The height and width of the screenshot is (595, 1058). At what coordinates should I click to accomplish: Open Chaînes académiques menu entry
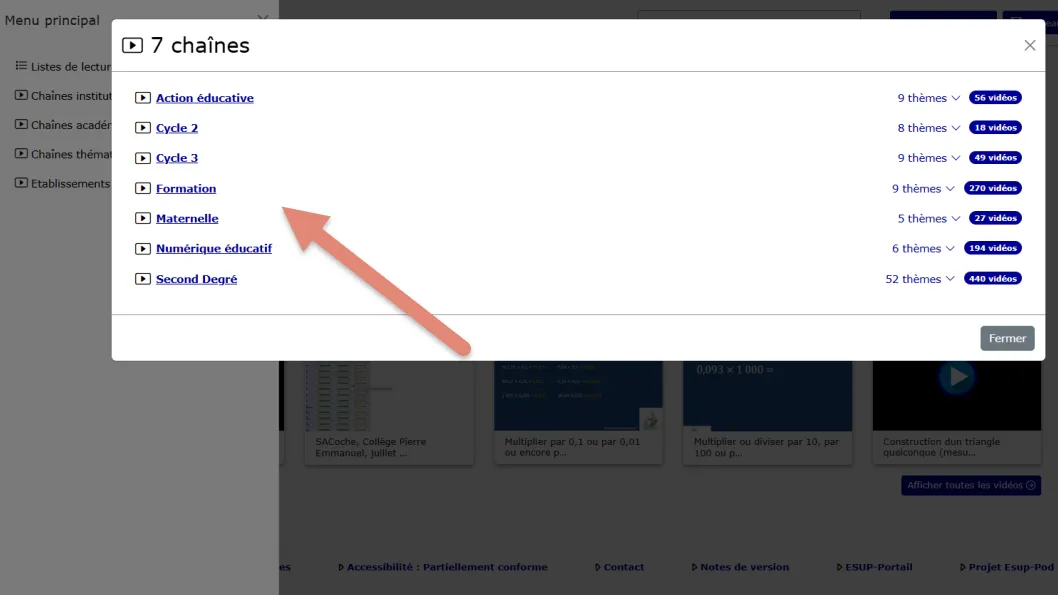pyautogui.click(x=63, y=125)
